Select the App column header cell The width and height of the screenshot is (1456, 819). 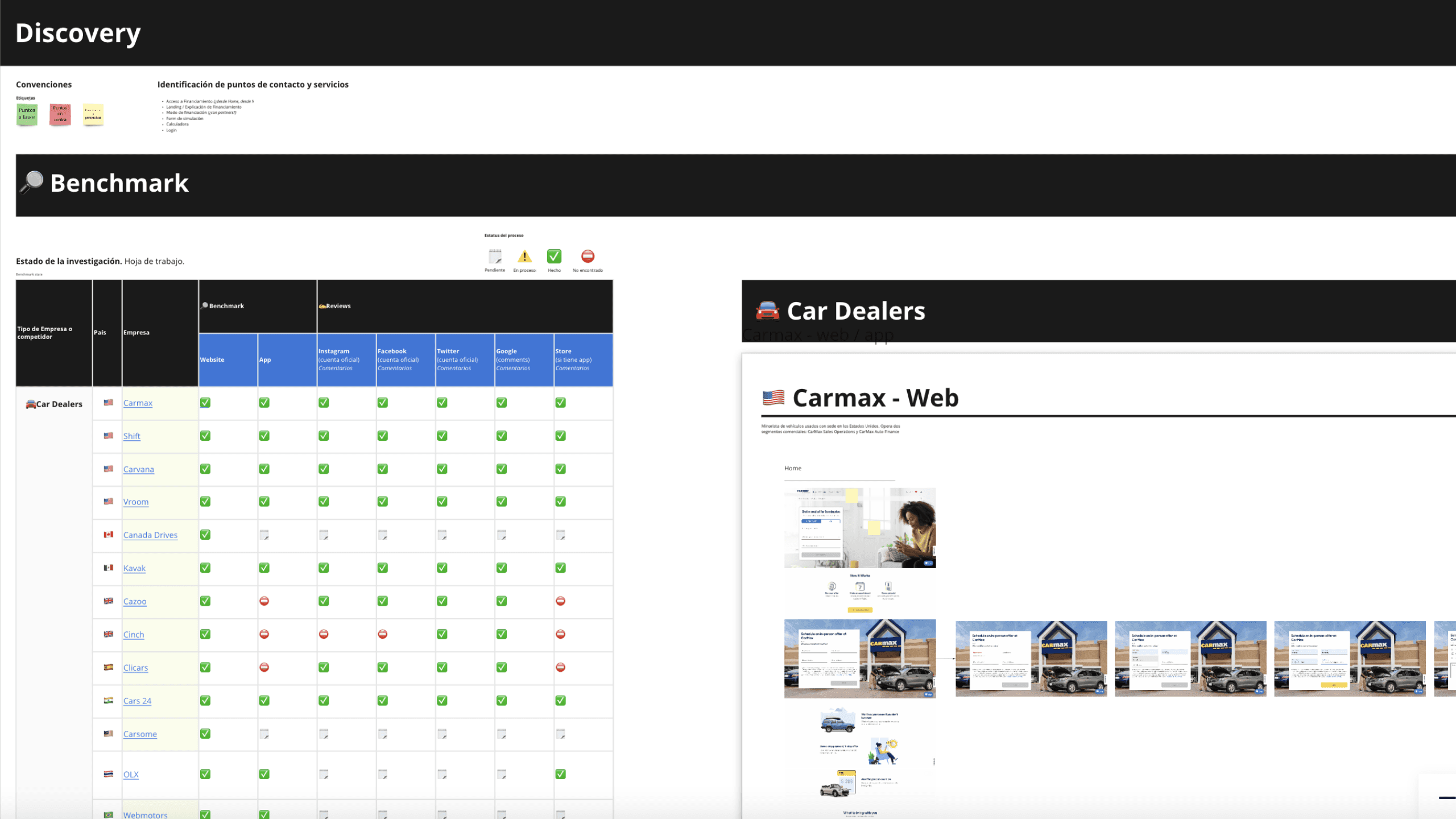pos(287,359)
